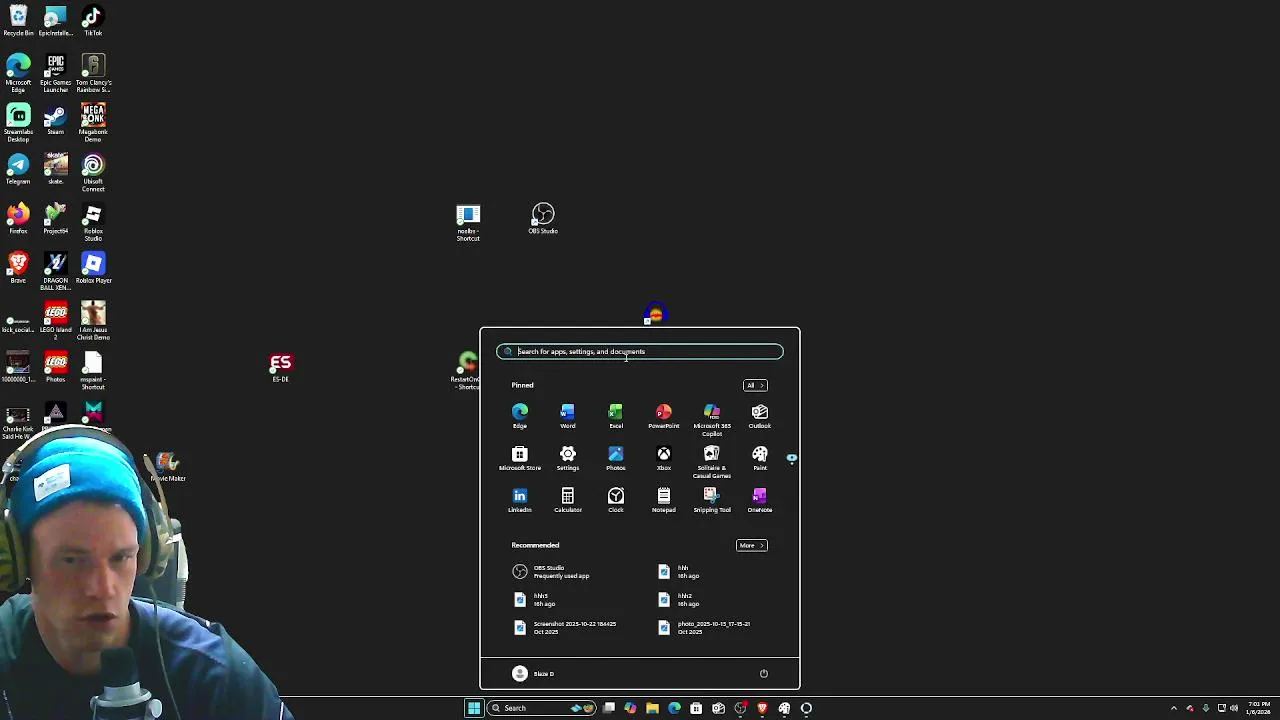Show more recommended items via More button

coord(751,545)
